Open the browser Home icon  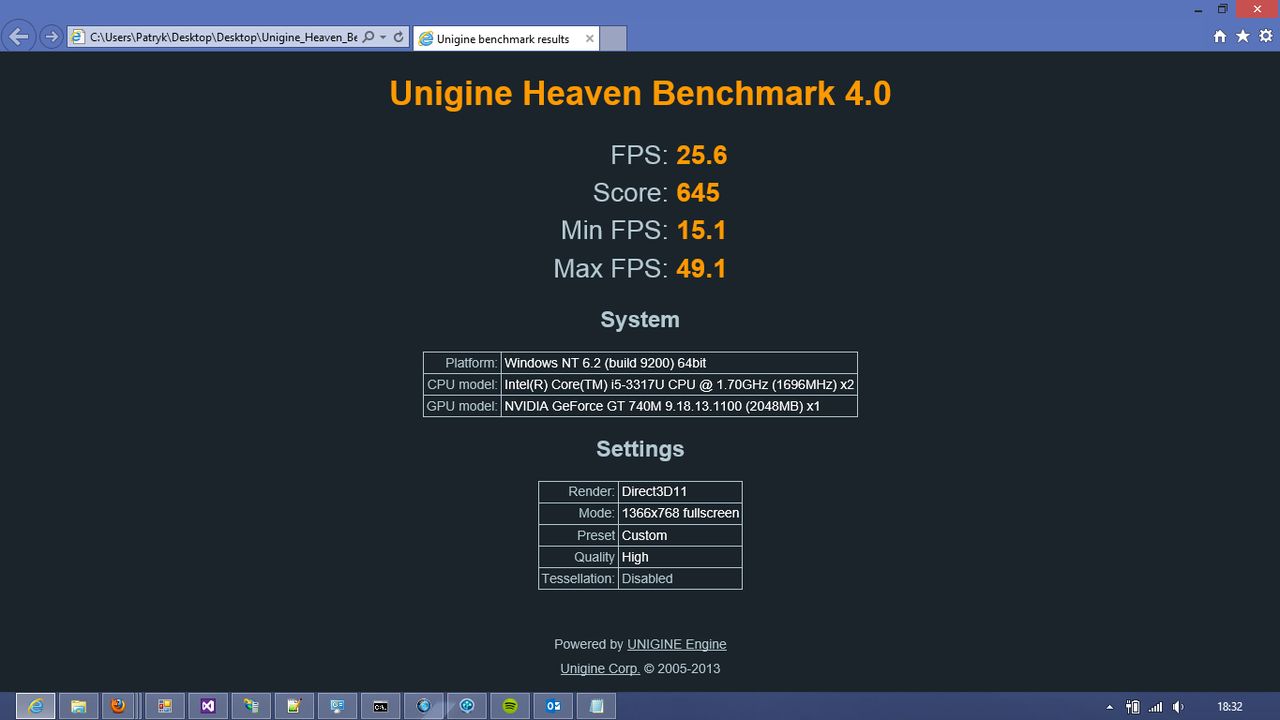point(1219,36)
